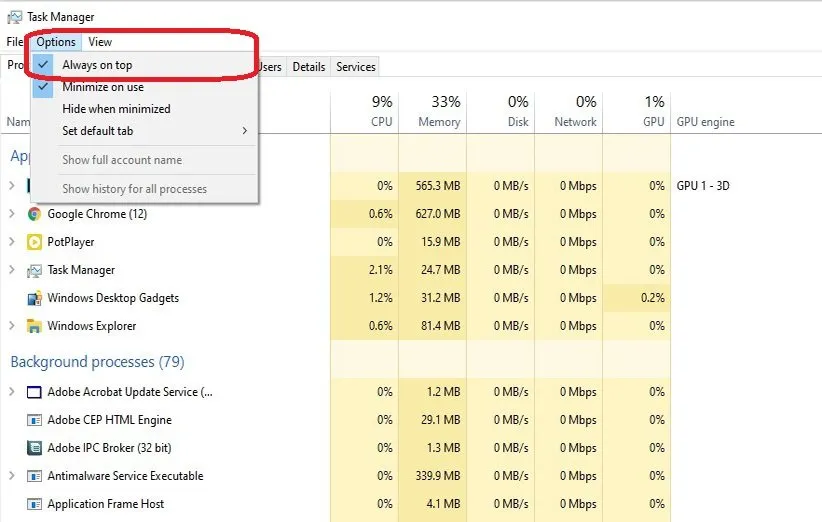
Task: Click the Task Manager process row icon
Action: pyautogui.click(x=34, y=270)
